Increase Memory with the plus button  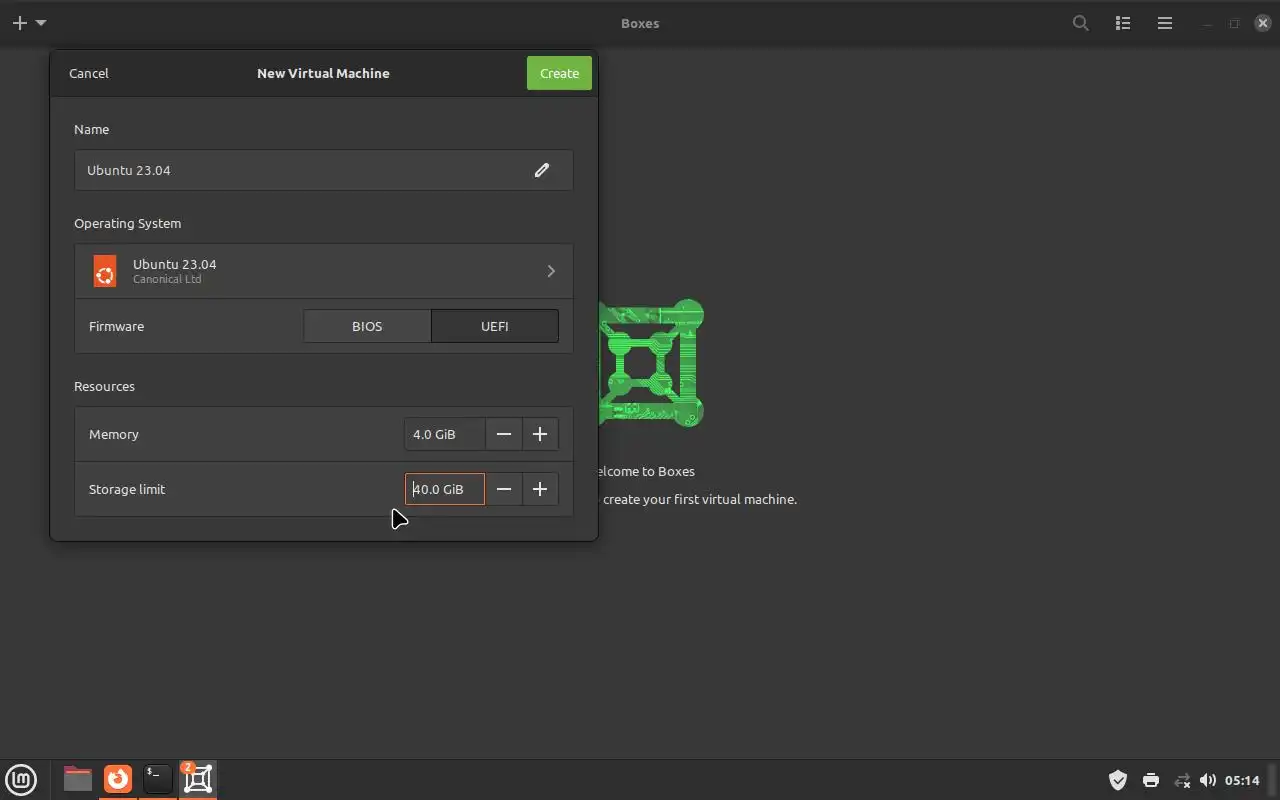coord(540,434)
